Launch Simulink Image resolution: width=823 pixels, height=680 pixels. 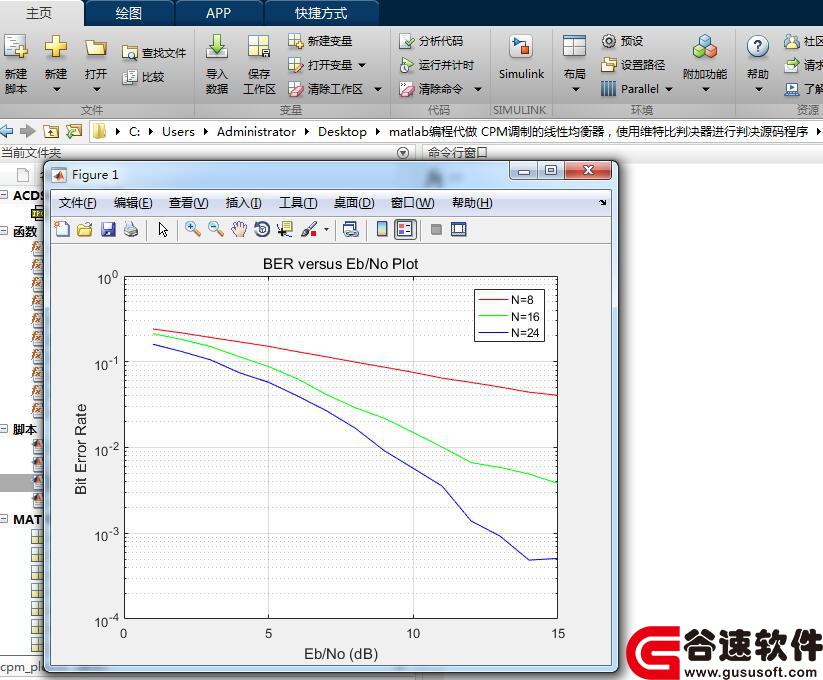521,58
